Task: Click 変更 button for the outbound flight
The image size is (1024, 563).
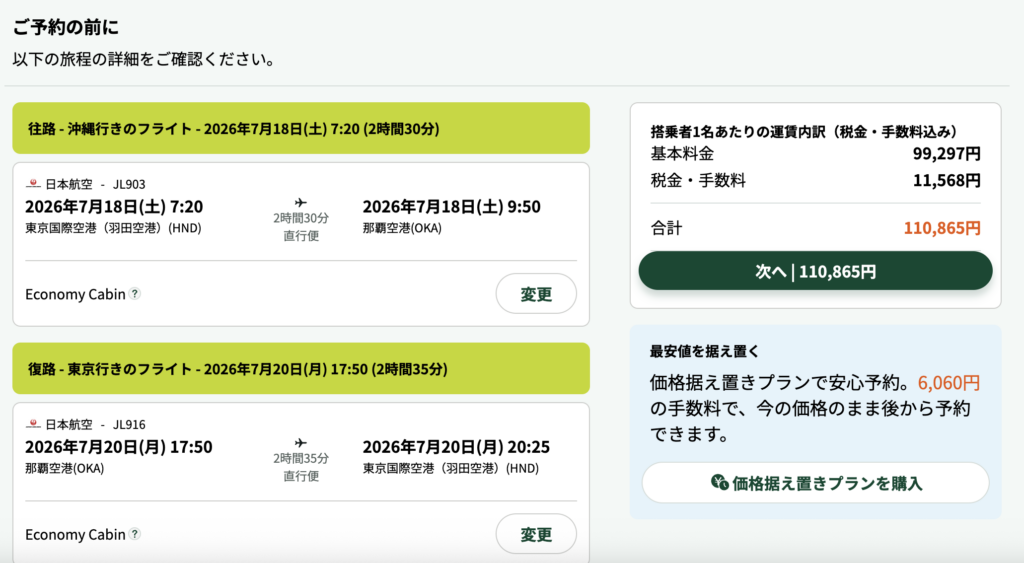Action: click(x=536, y=294)
